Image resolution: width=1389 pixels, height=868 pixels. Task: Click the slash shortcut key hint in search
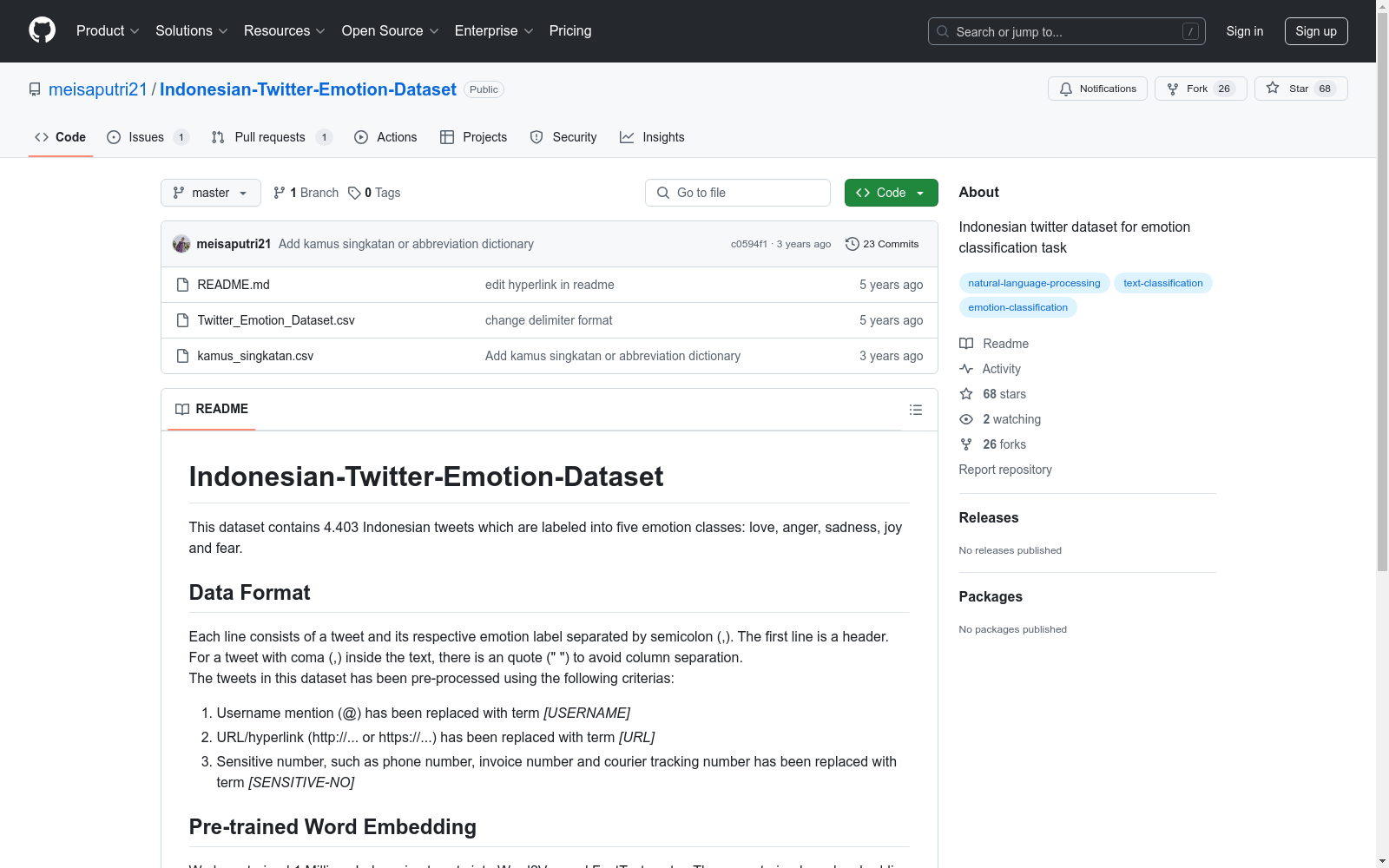click(1190, 31)
